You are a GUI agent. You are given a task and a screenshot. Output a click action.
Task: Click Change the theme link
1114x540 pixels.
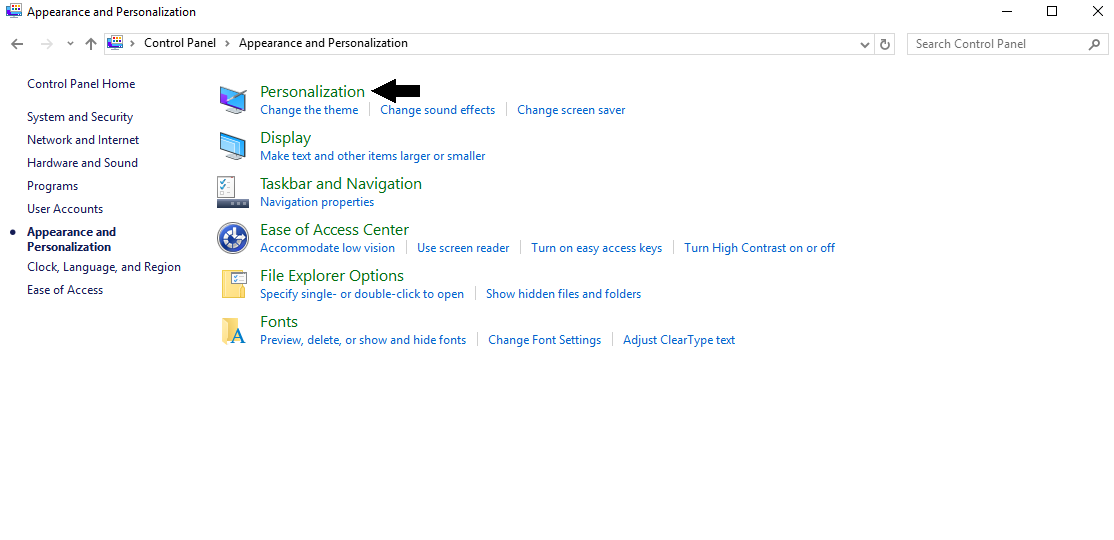pos(309,110)
